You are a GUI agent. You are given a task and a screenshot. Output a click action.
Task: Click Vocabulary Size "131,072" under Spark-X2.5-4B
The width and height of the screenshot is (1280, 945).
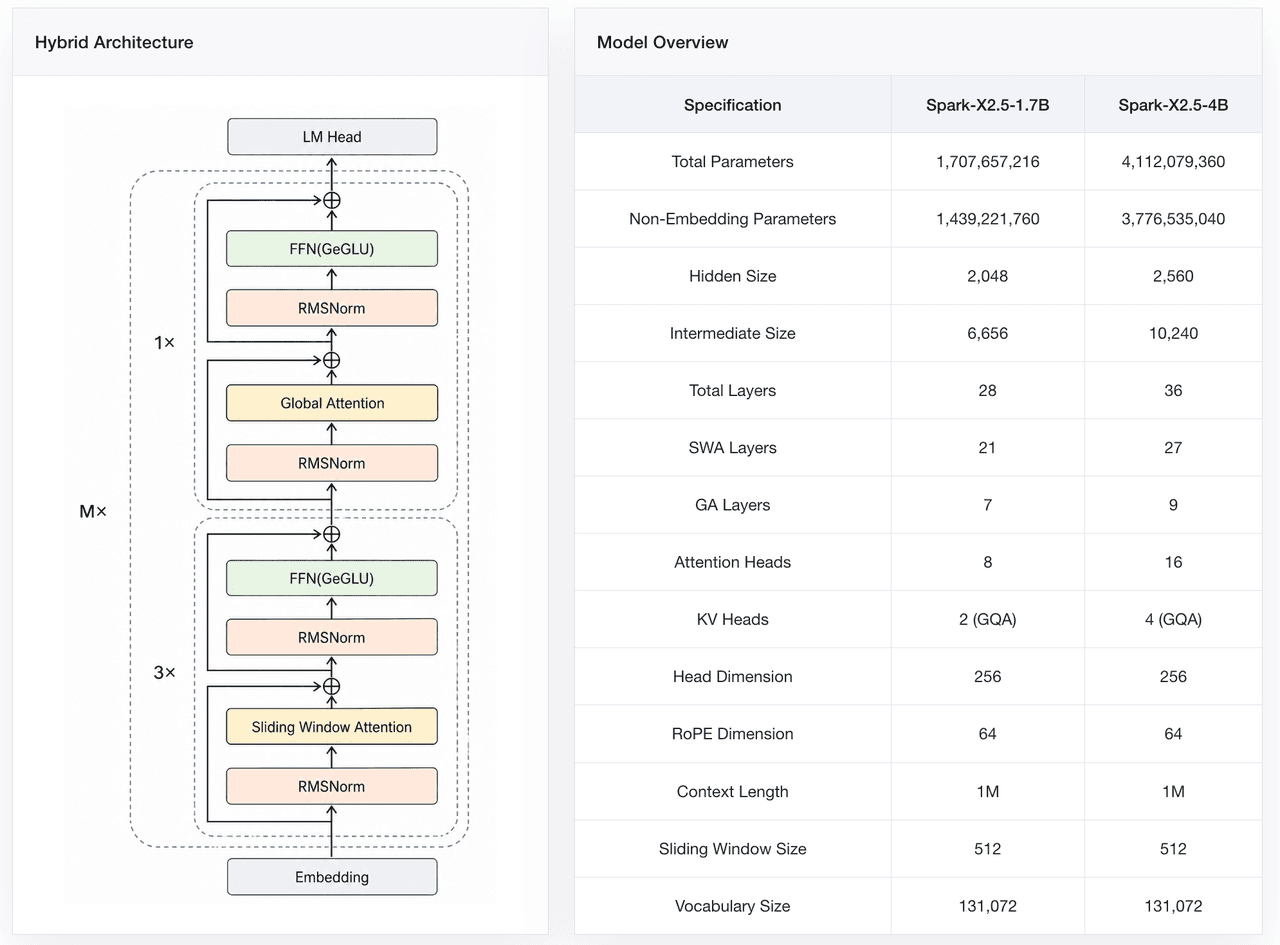coord(1173,906)
